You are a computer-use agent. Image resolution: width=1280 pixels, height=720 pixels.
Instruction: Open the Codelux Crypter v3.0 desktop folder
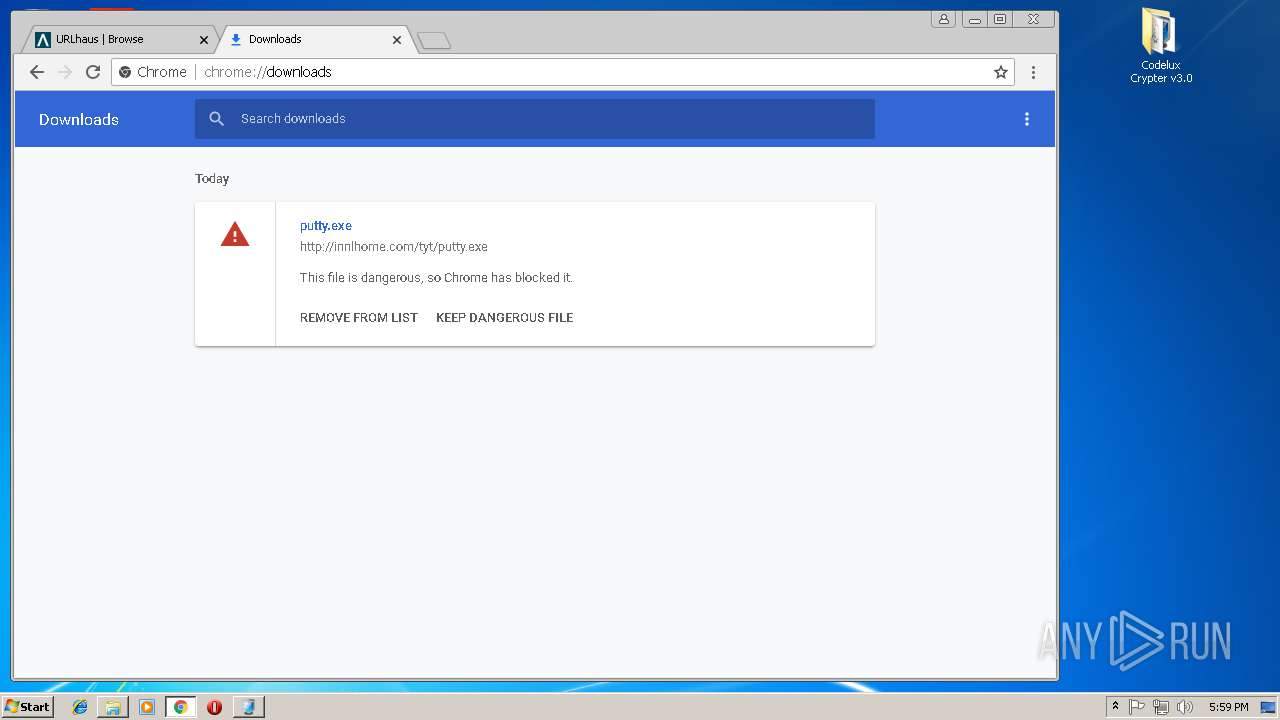(1161, 46)
